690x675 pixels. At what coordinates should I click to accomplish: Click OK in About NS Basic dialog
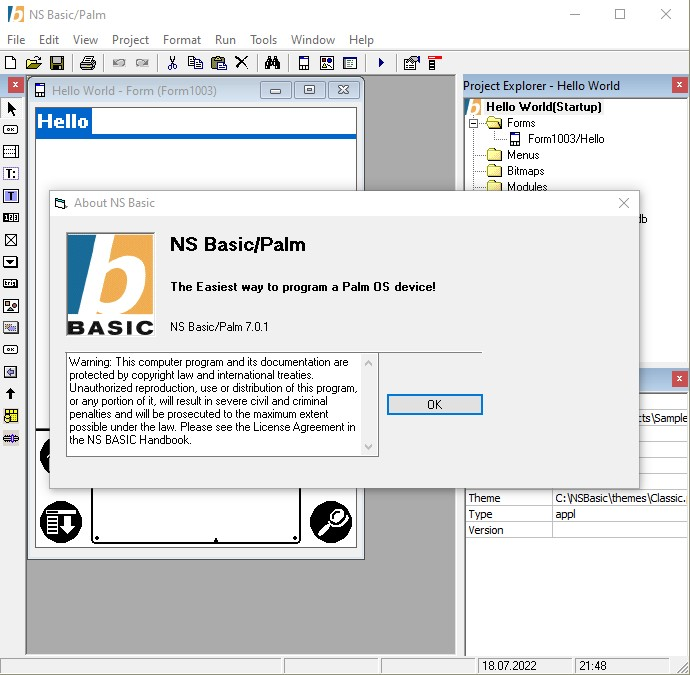click(435, 404)
